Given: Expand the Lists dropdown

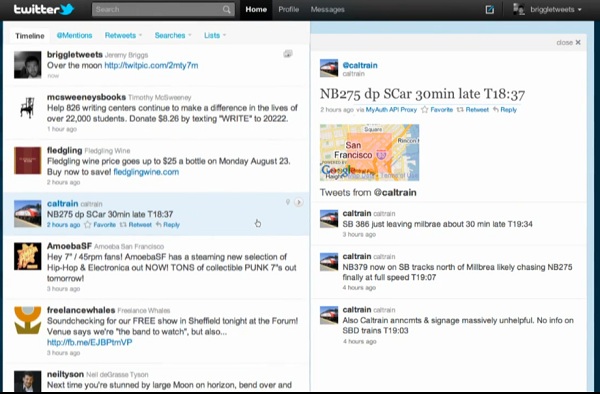Looking at the screenshot, I should [x=215, y=35].
